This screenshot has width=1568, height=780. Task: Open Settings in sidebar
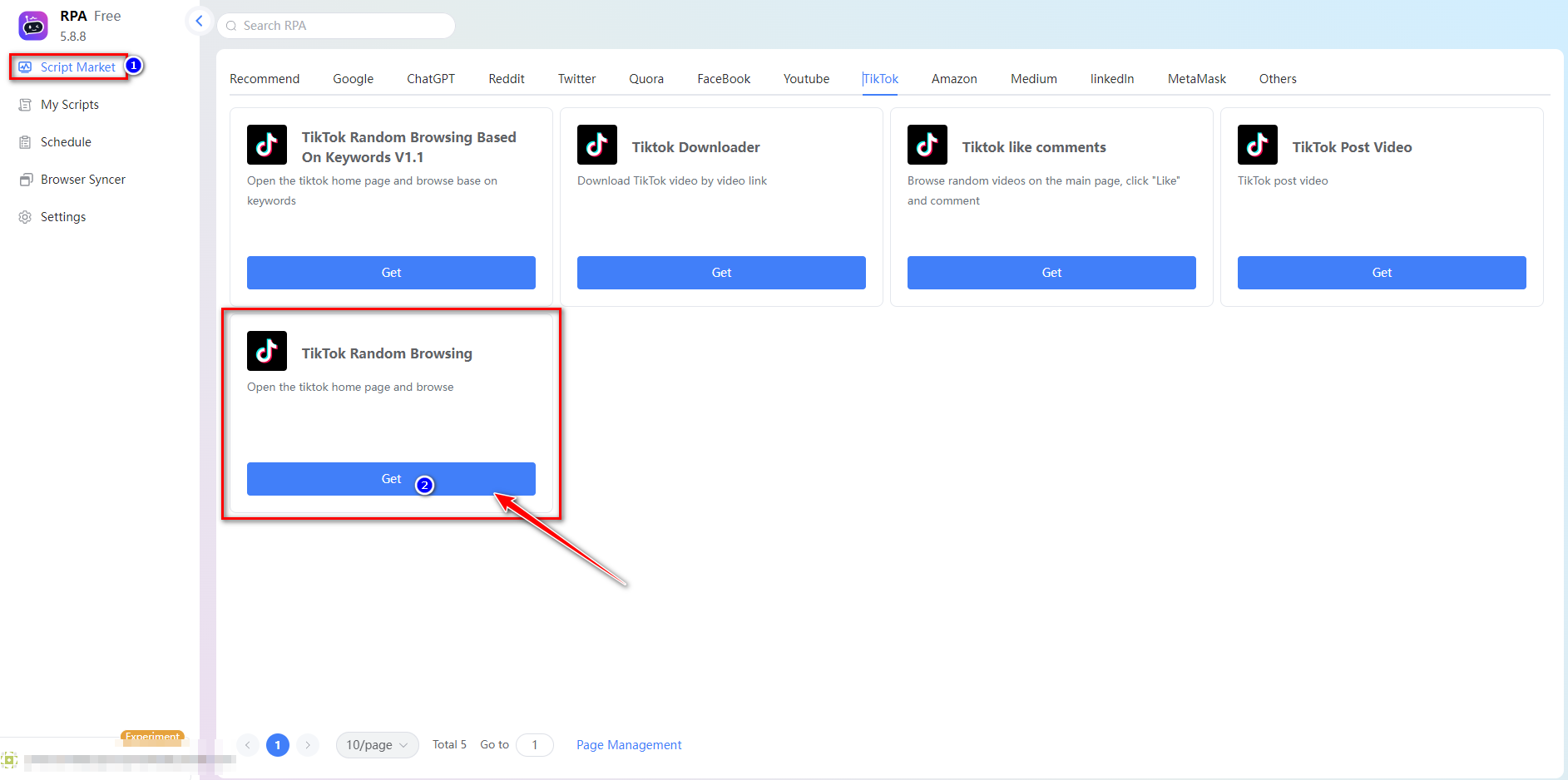coord(63,217)
